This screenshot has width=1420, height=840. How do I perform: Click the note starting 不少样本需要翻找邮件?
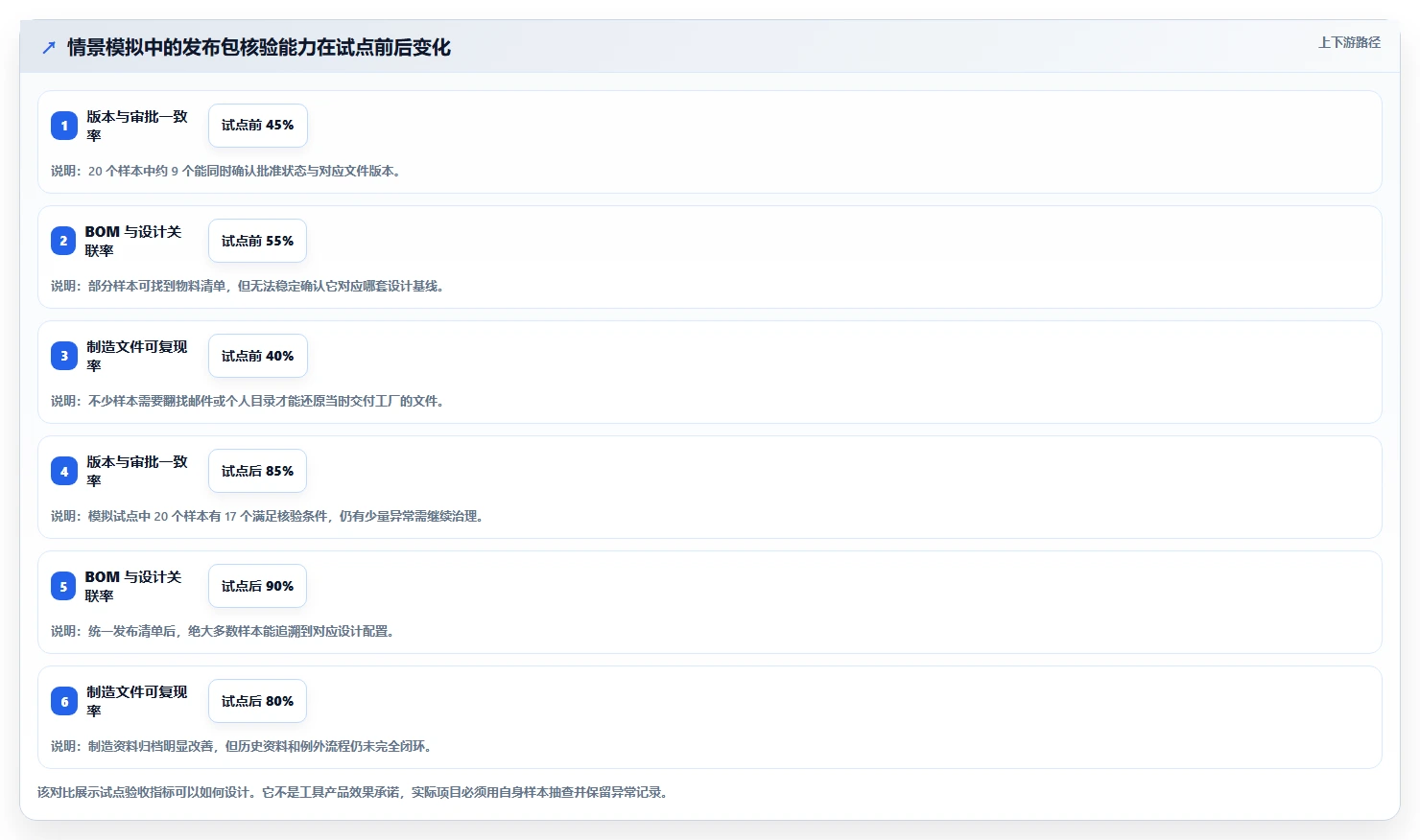(248, 401)
